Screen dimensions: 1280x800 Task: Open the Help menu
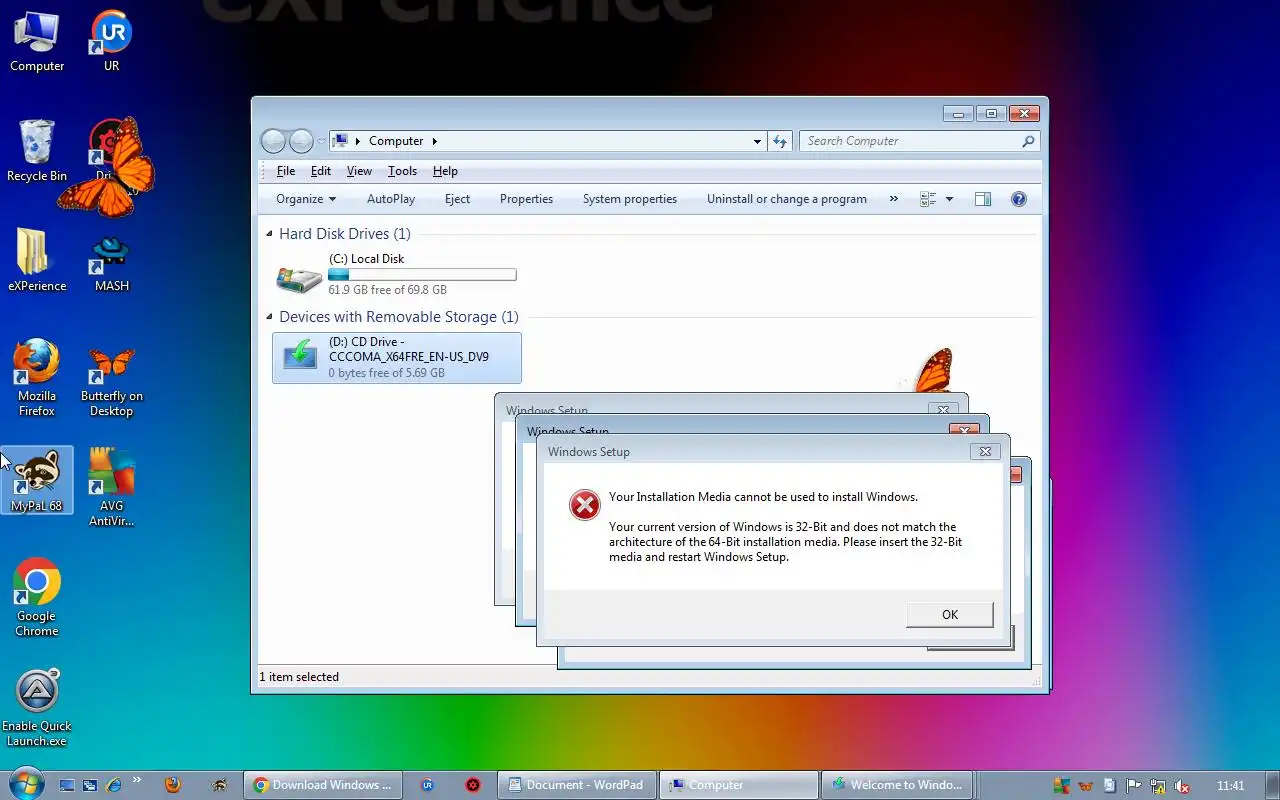coord(445,171)
